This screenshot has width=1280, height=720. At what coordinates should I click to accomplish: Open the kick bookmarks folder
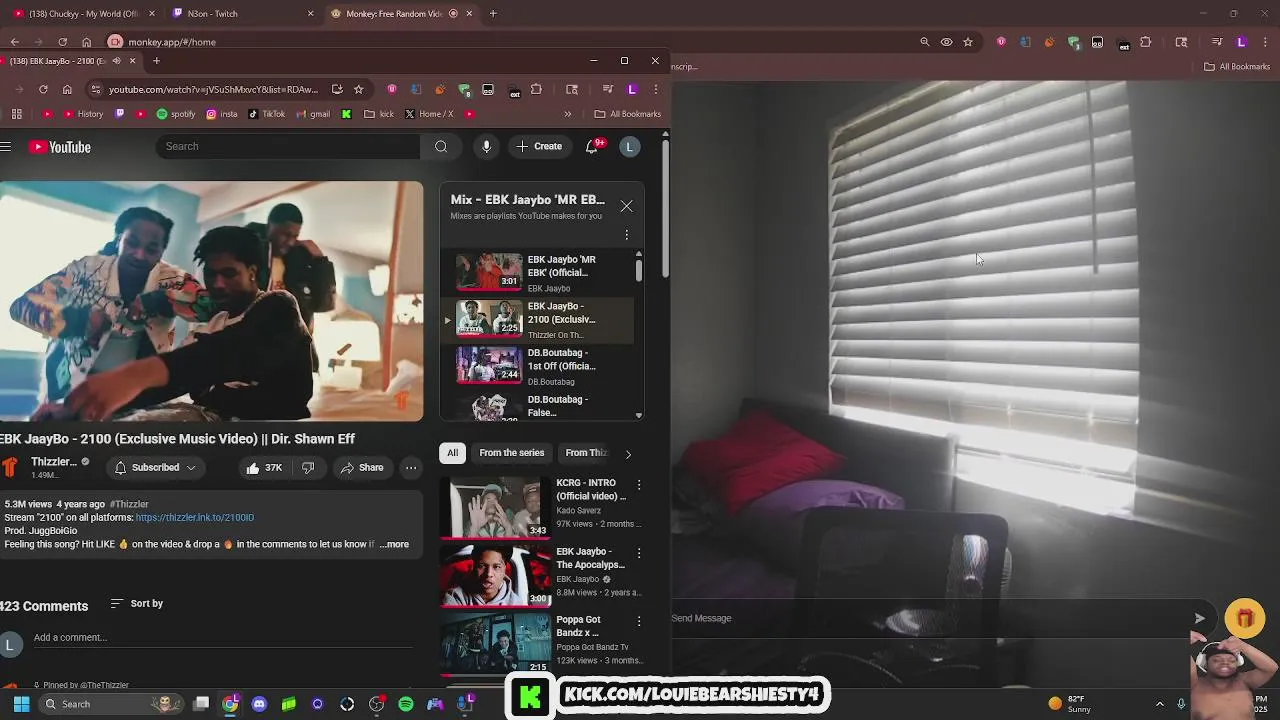click(379, 114)
